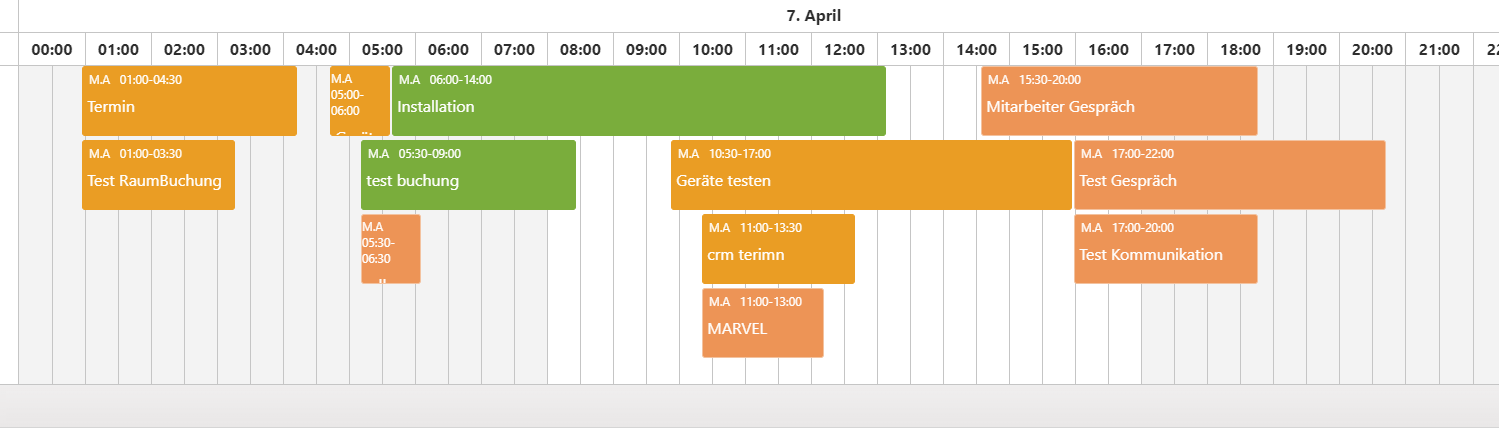Open the MARVEL event
Viewport: 1499px width, 430px height.
762,323
